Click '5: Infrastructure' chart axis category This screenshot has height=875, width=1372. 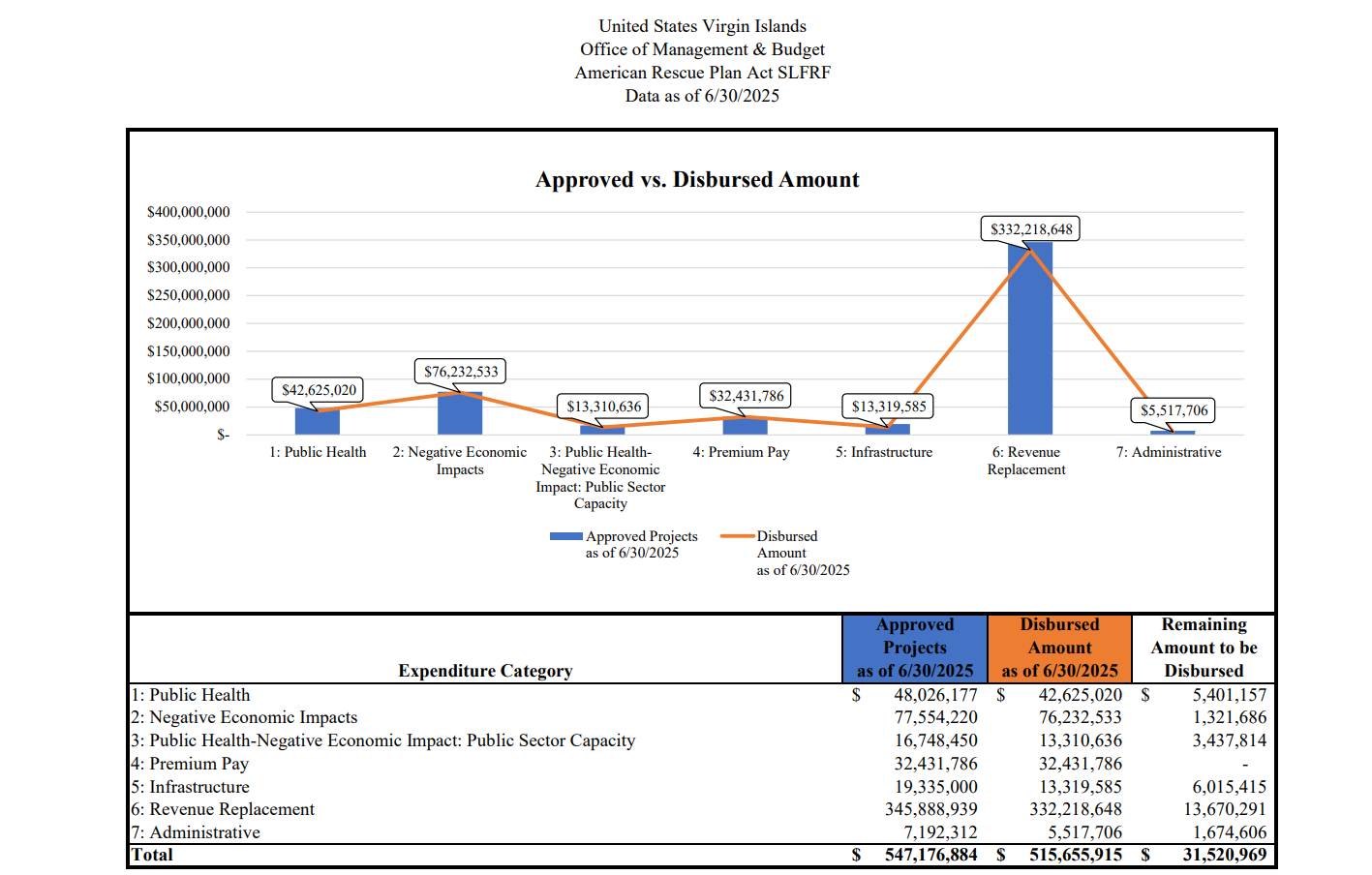(884, 452)
